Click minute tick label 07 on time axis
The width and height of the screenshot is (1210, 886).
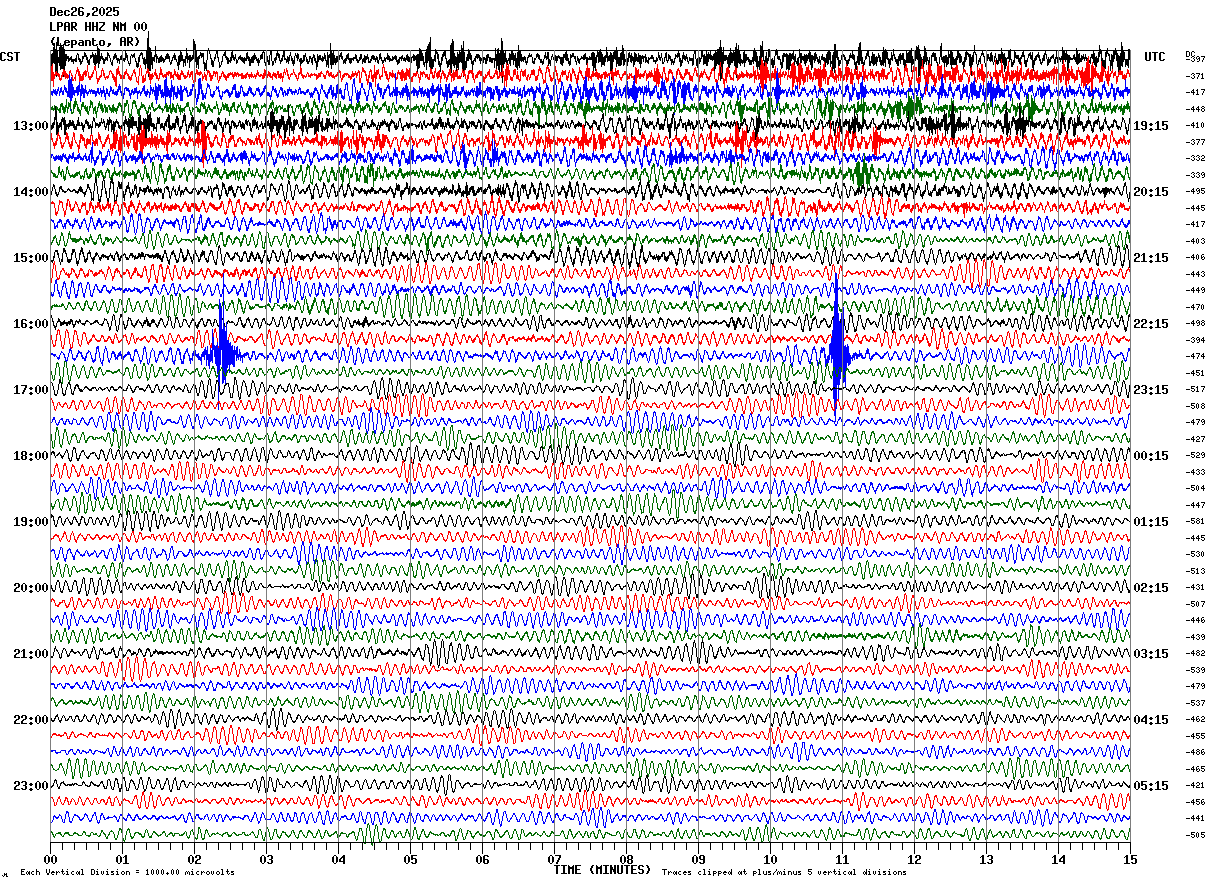pyautogui.click(x=554, y=859)
